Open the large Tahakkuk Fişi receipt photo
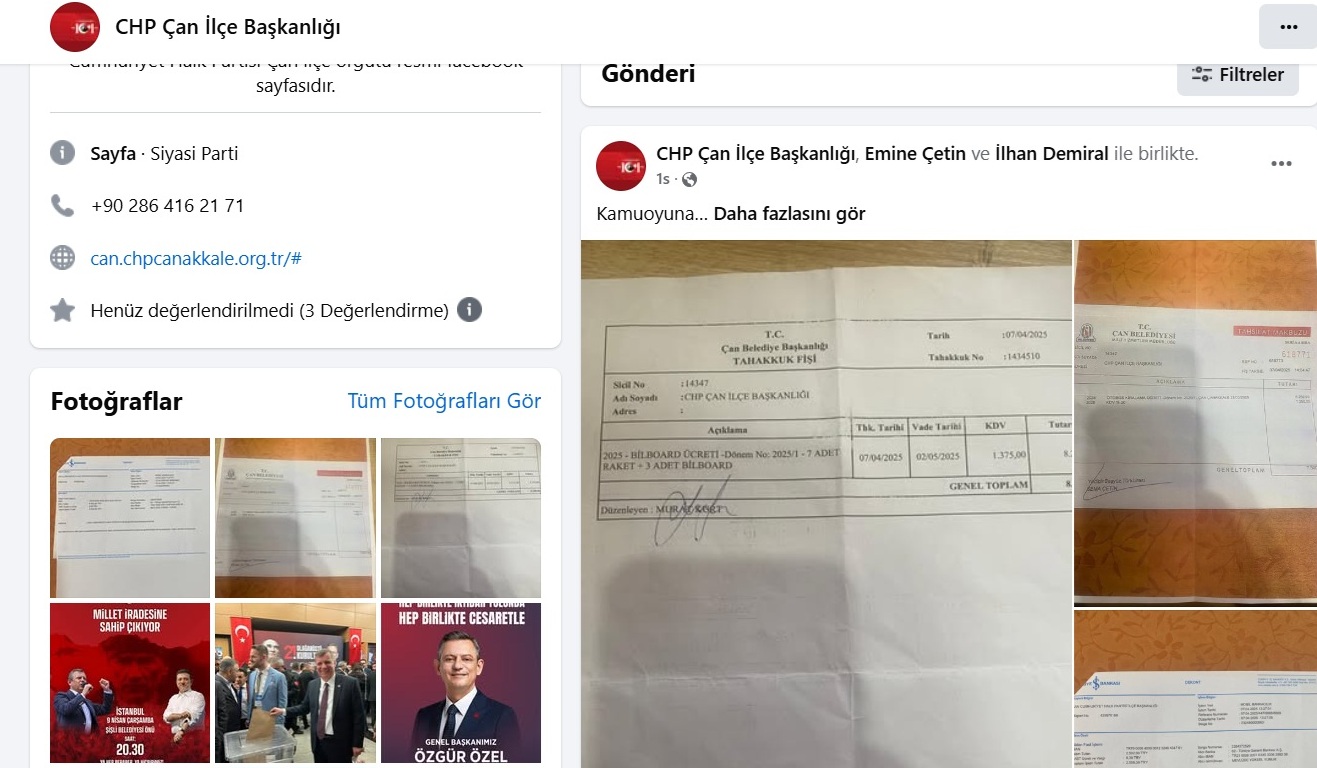Viewport: 1317px width, 768px height. pyautogui.click(x=826, y=504)
